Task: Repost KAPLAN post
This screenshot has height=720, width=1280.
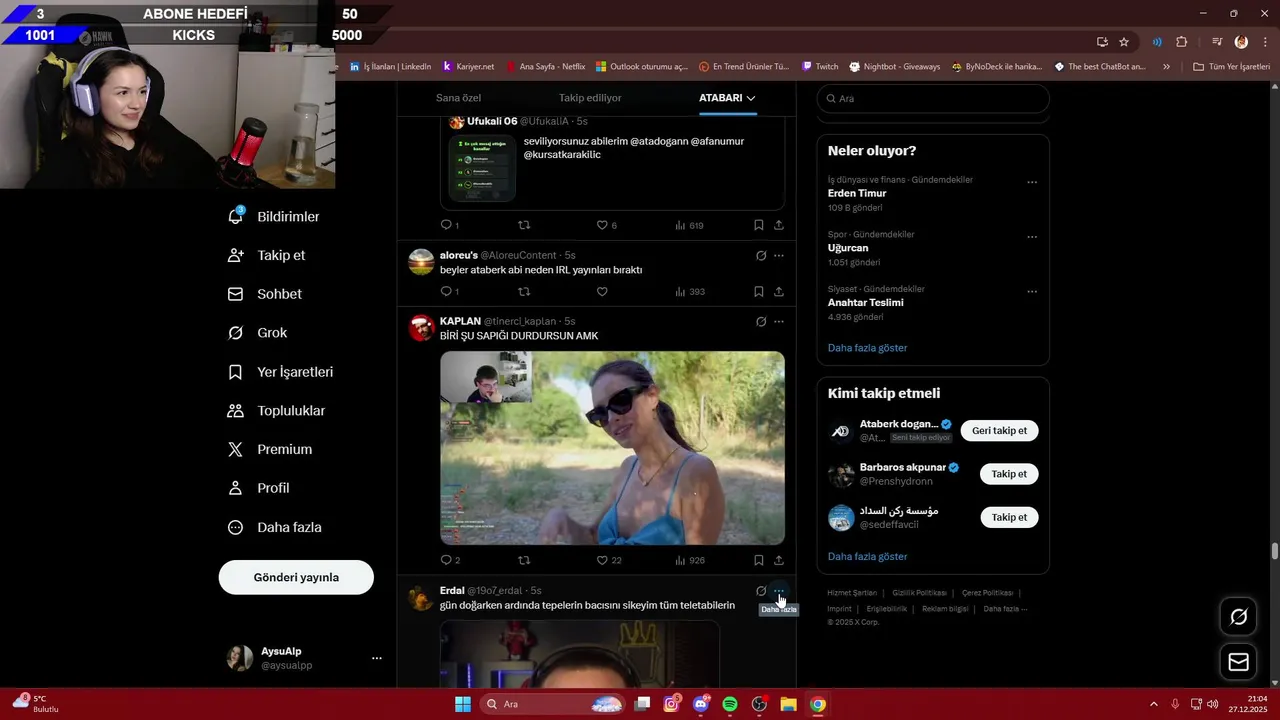Action: coord(524,560)
